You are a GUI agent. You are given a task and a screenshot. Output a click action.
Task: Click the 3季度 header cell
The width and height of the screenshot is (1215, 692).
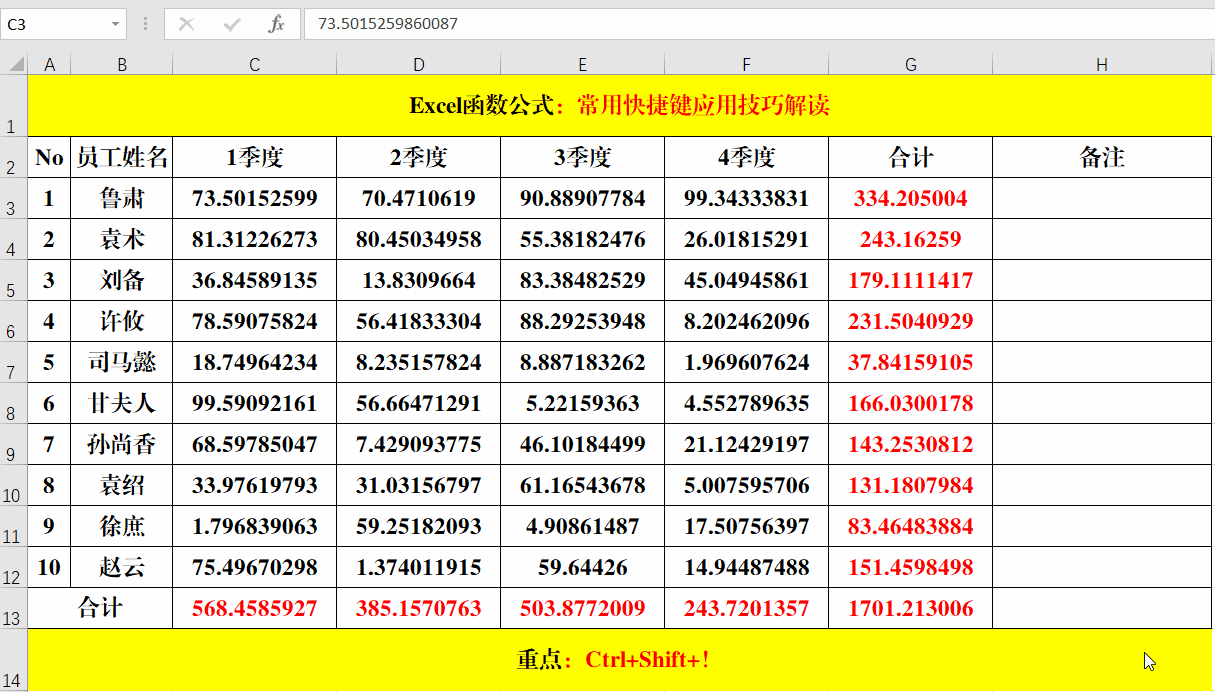[583, 157]
